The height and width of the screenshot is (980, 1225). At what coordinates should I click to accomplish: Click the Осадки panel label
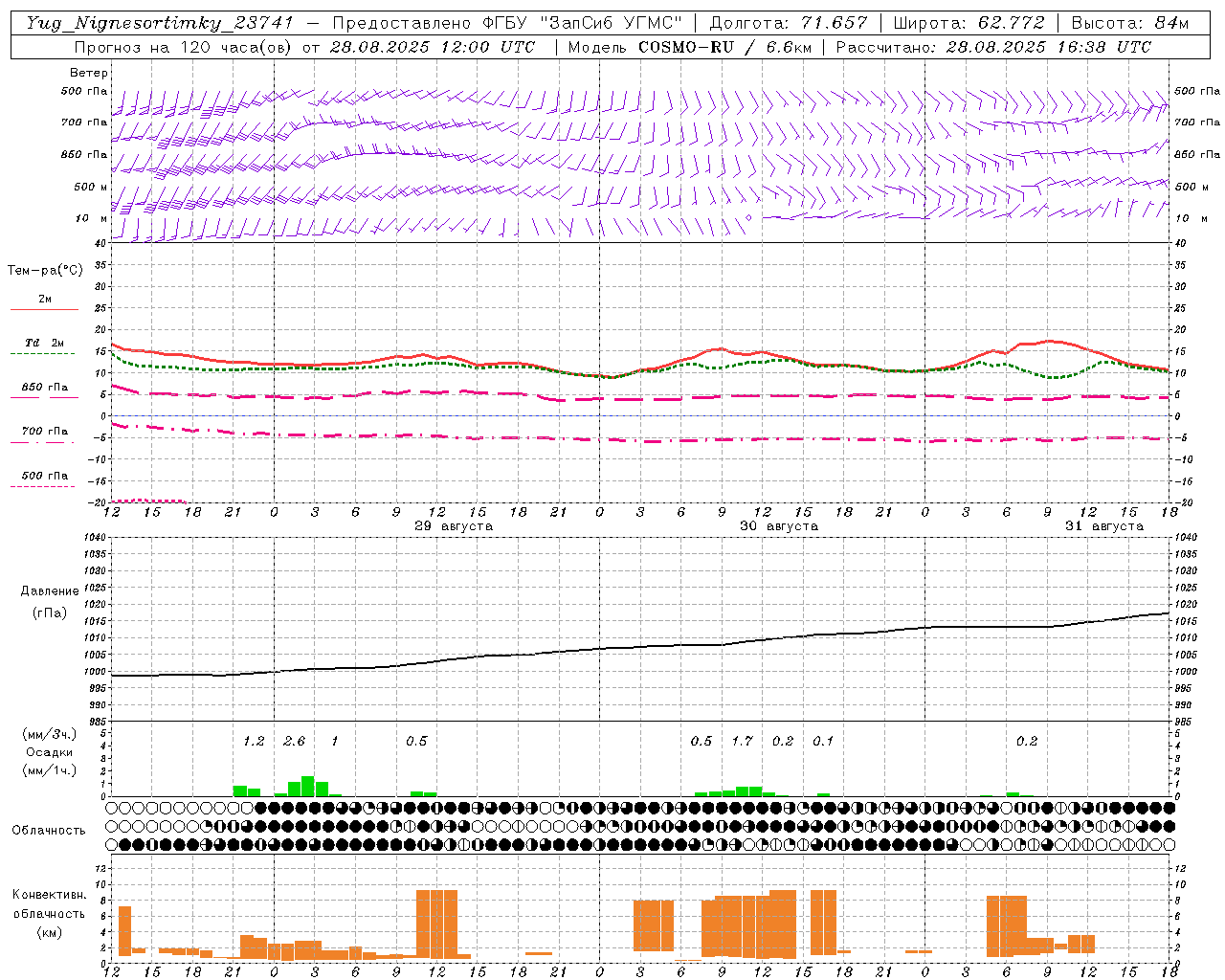50,752
